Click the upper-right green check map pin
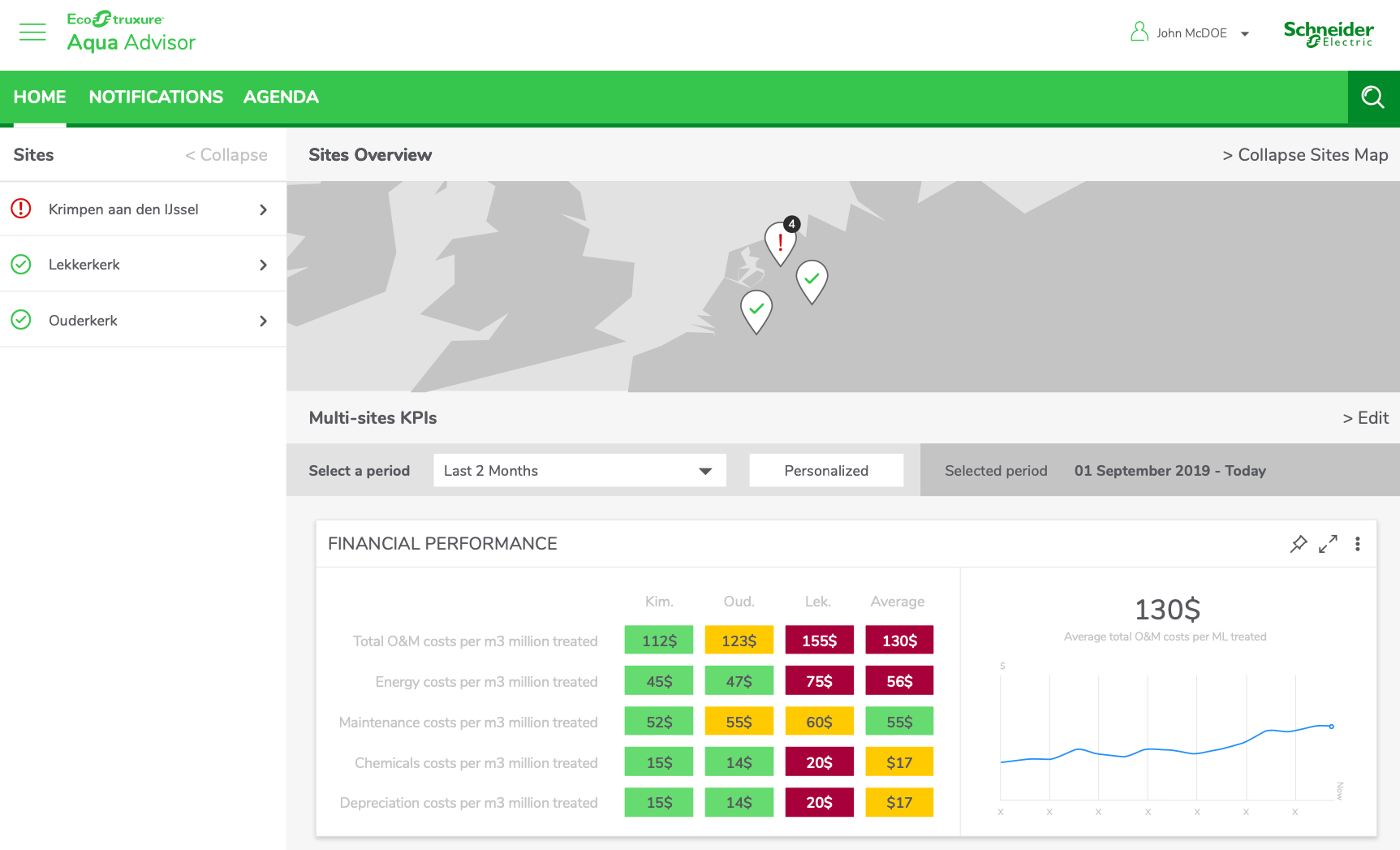This screenshot has height=850, width=1400. pos(812,282)
